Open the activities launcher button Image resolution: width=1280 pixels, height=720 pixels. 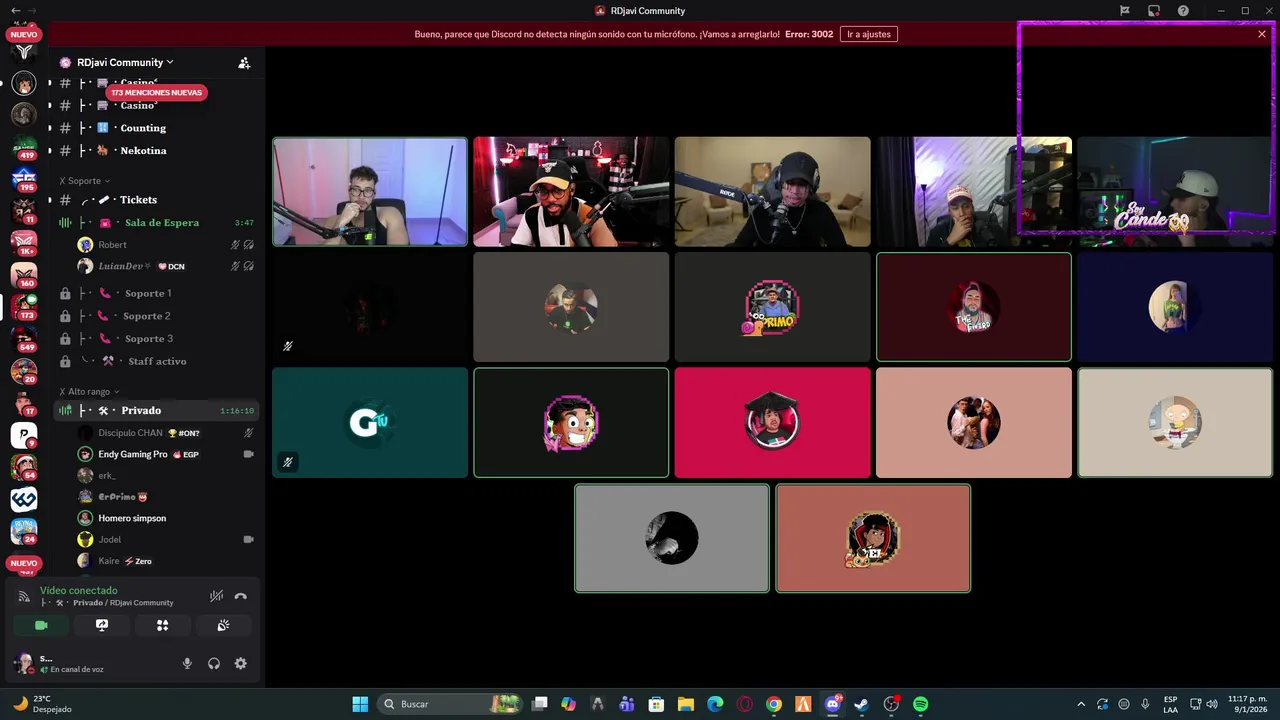[x=162, y=625]
